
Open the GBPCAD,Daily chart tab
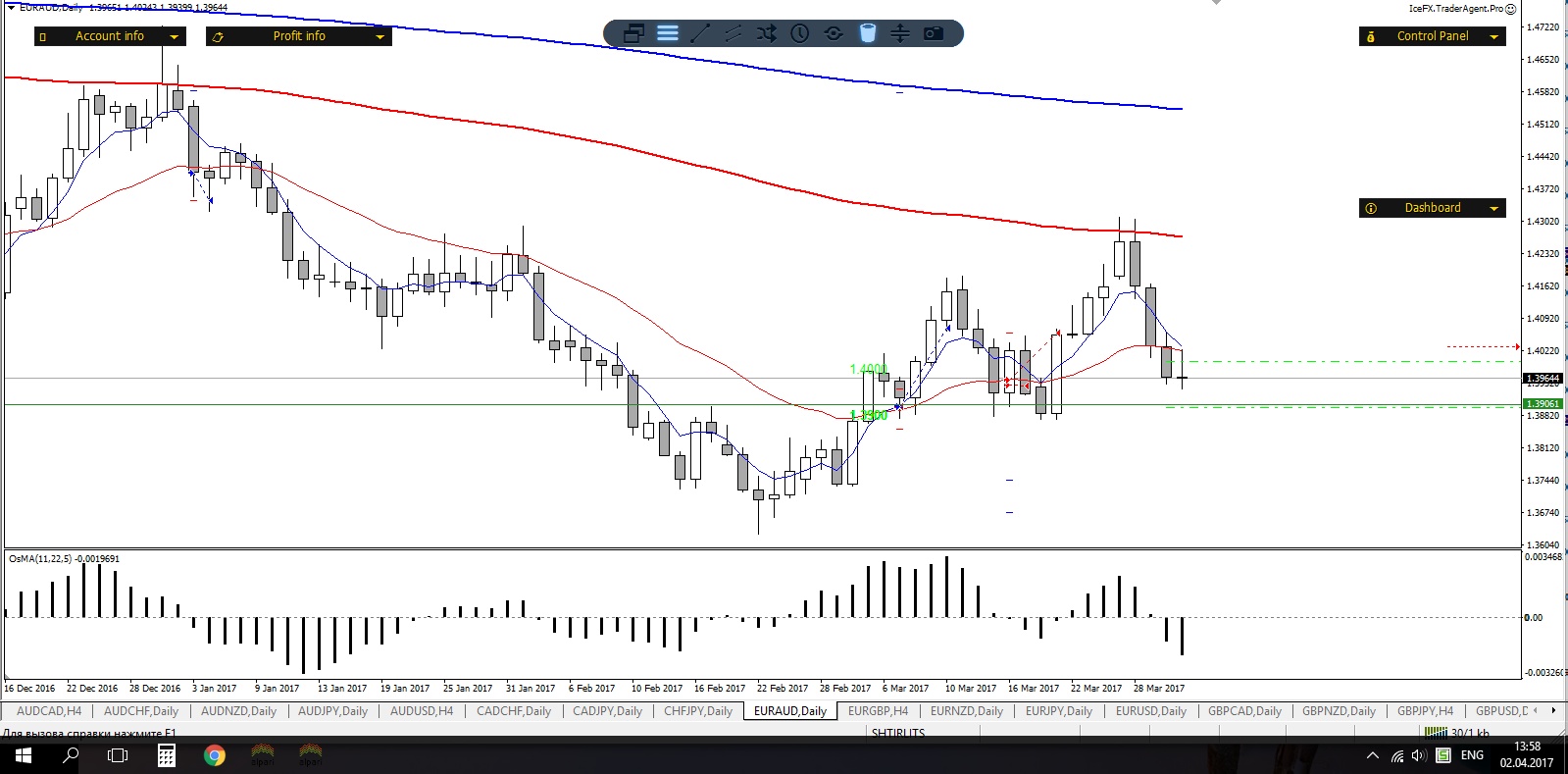point(1244,711)
